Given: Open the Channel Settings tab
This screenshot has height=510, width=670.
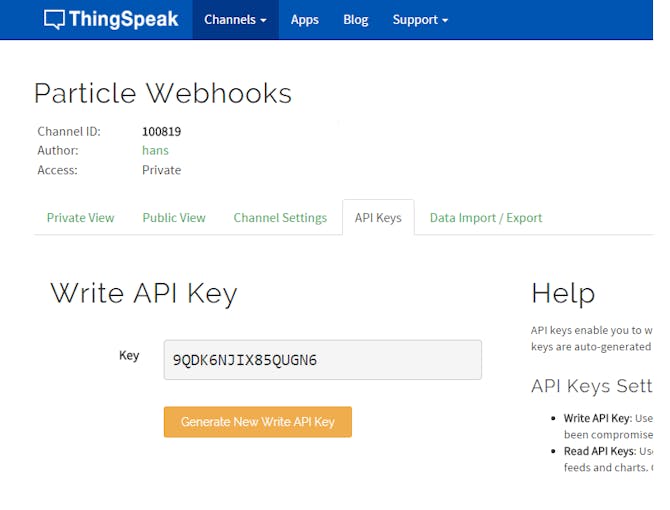Looking at the screenshot, I should tap(280, 218).
